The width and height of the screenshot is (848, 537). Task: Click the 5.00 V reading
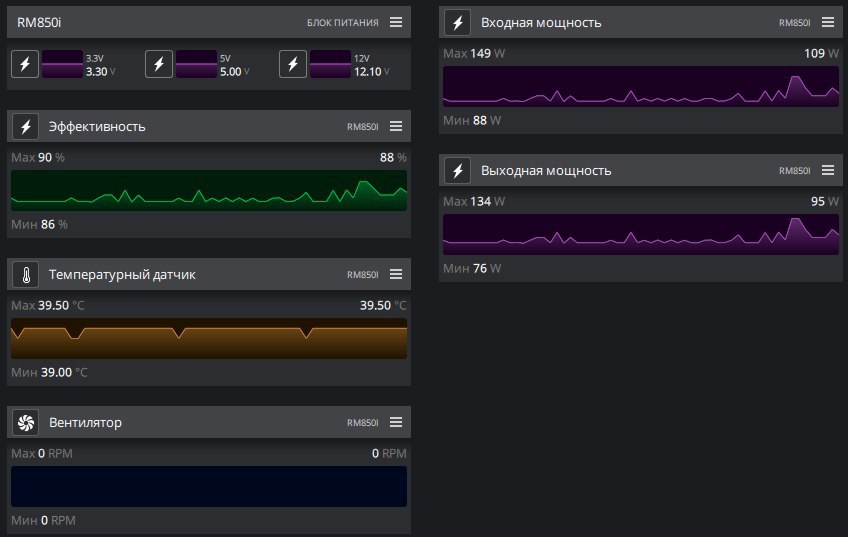pyautogui.click(x=234, y=71)
